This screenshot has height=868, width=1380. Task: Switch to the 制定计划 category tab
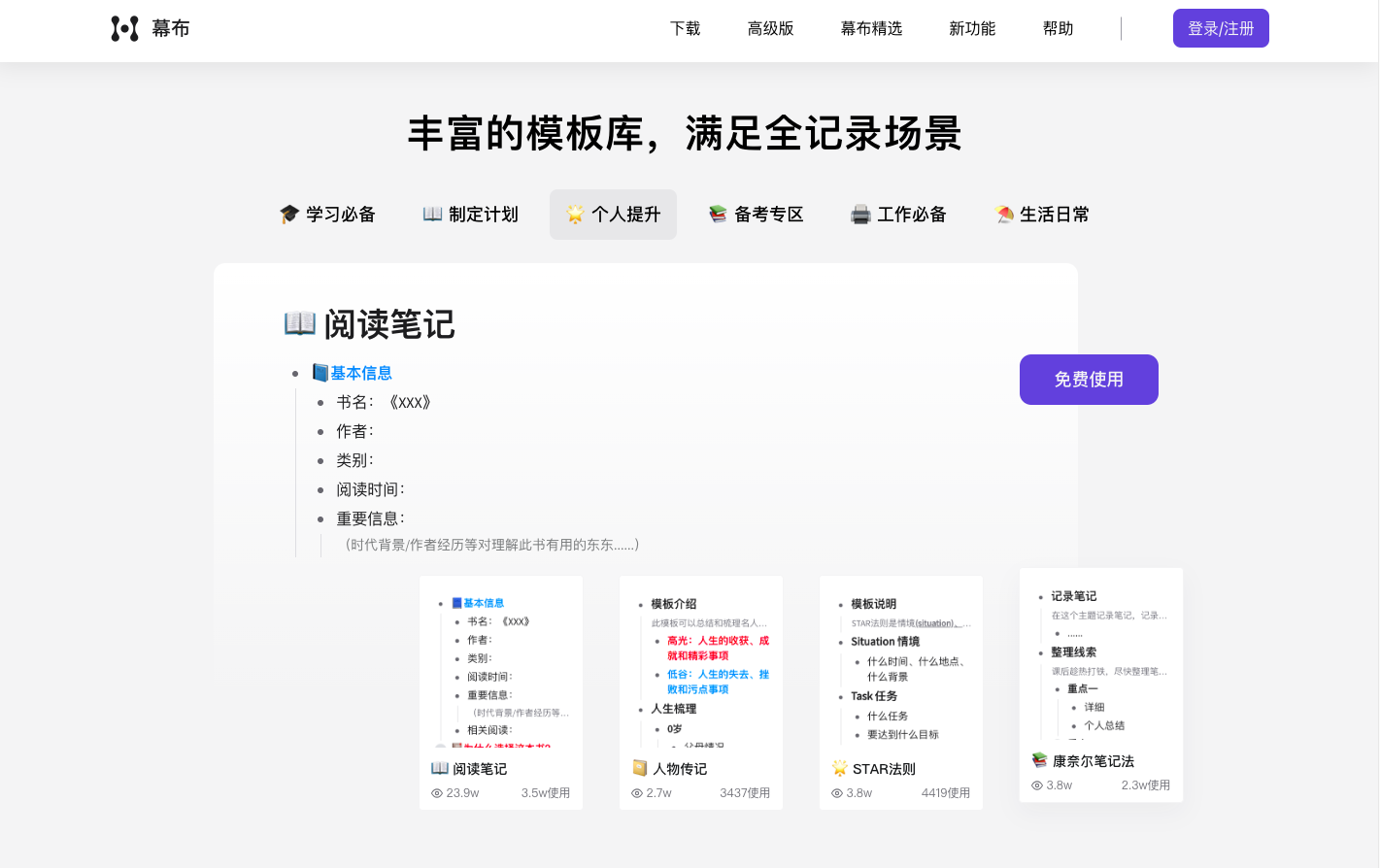tap(470, 214)
